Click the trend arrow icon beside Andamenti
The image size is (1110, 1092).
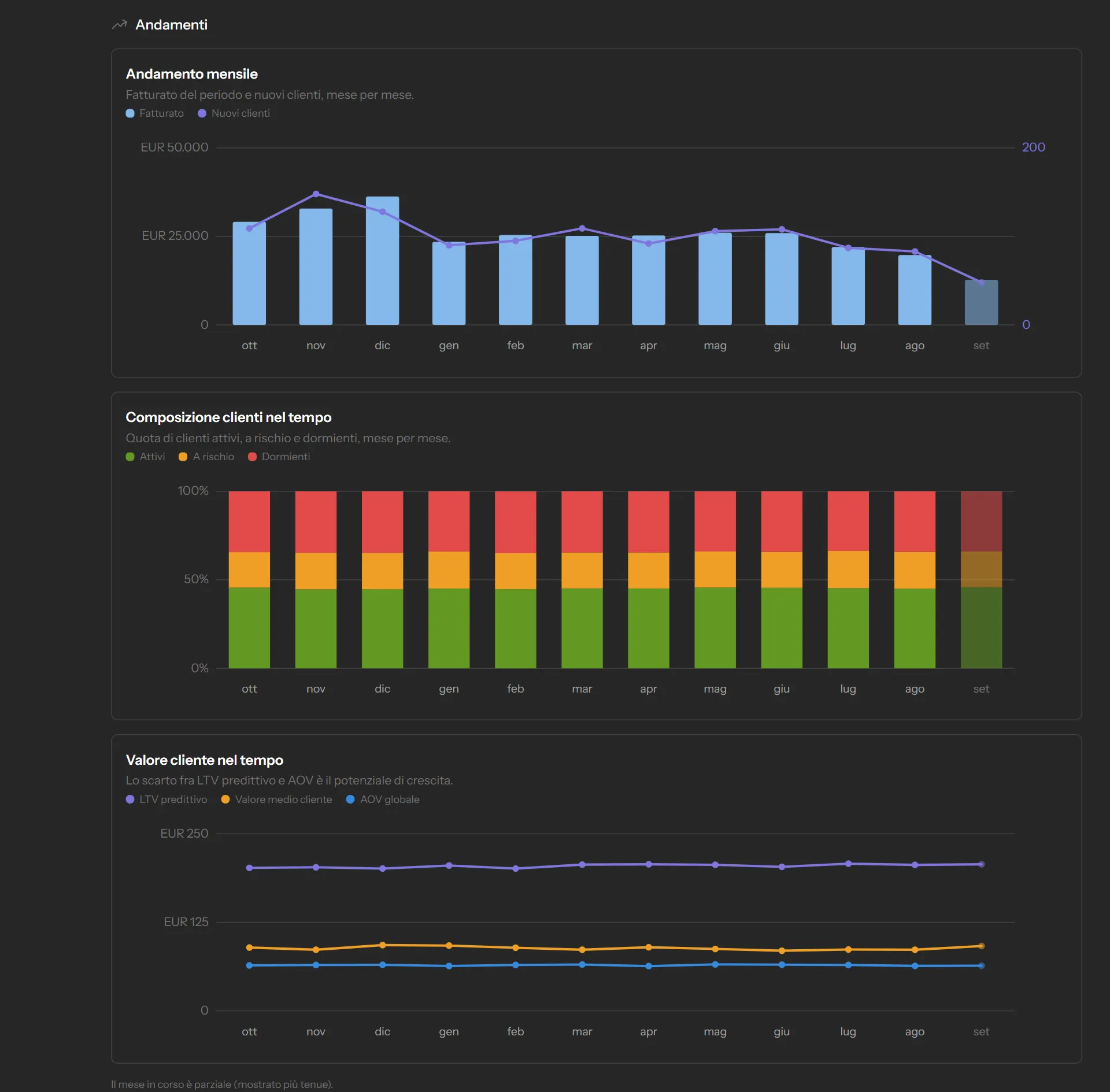tap(120, 25)
